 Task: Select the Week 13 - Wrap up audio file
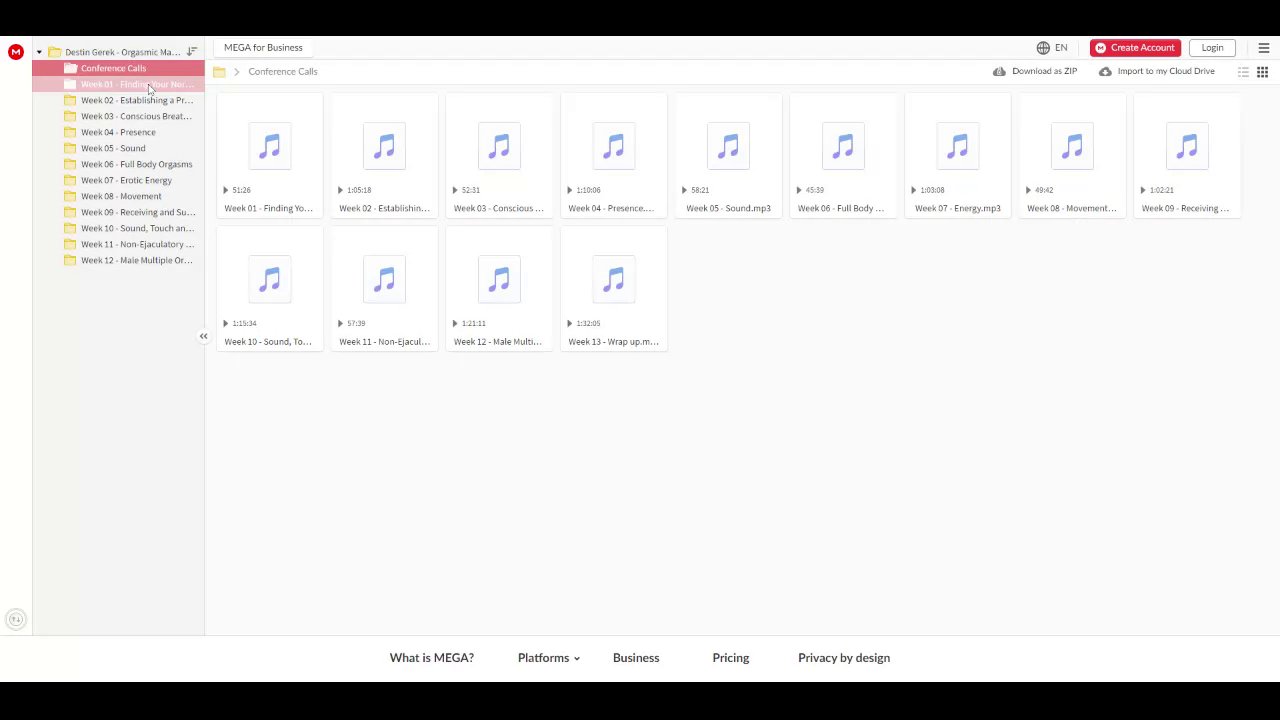coord(614,290)
